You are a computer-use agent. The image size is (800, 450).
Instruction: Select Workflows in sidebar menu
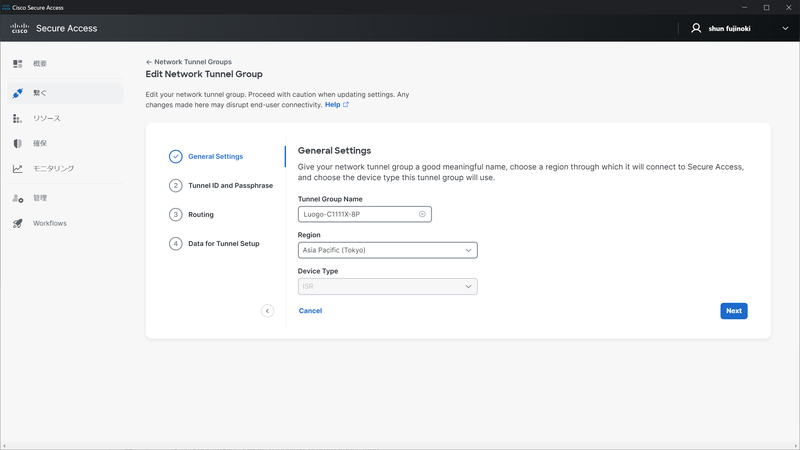click(x=50, y=223)
